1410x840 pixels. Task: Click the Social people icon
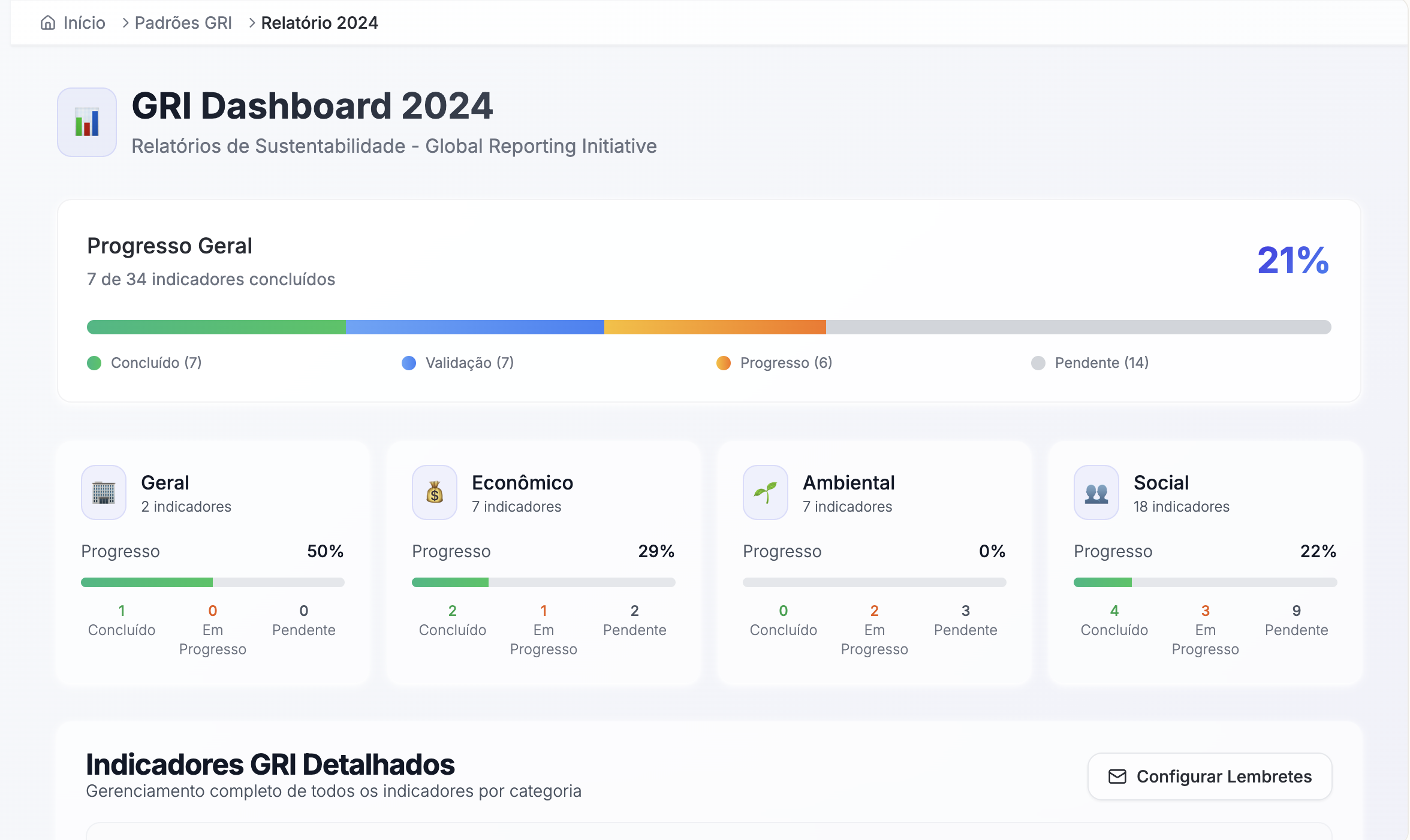[x=1096, y=492]
